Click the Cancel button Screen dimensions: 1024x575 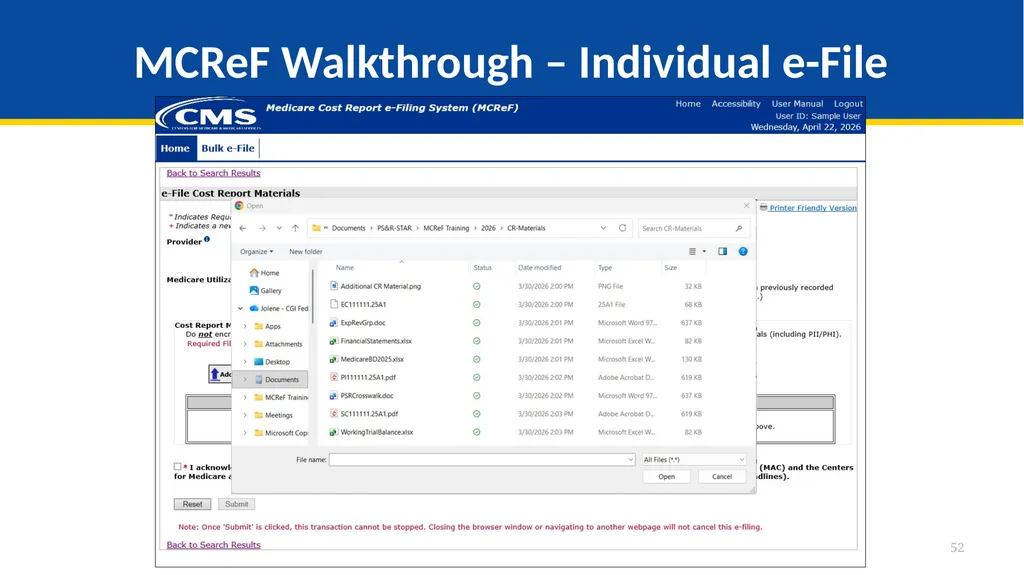pyautogui.click(x=722, y=477)
